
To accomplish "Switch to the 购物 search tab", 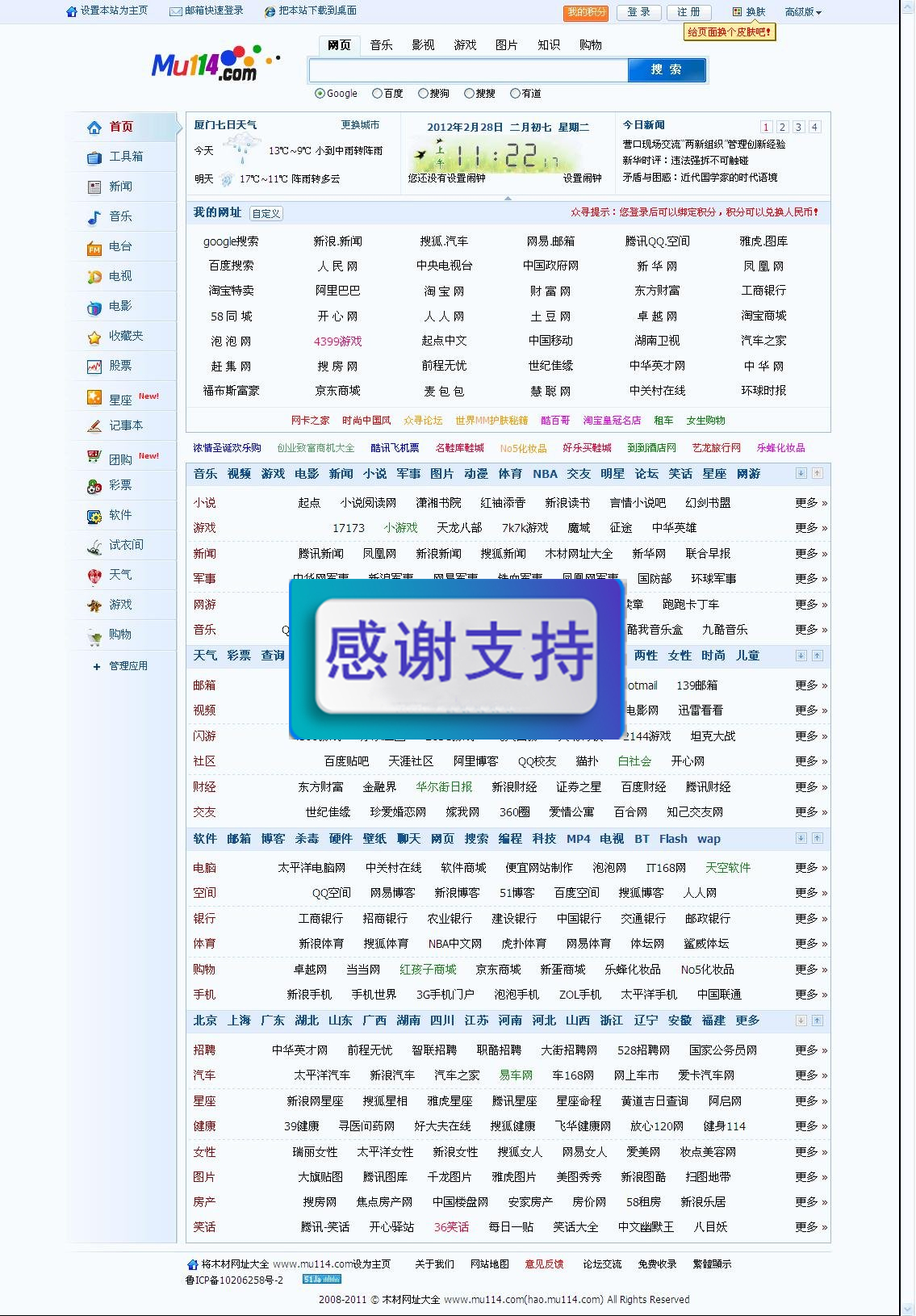I will tap(591, 45).
